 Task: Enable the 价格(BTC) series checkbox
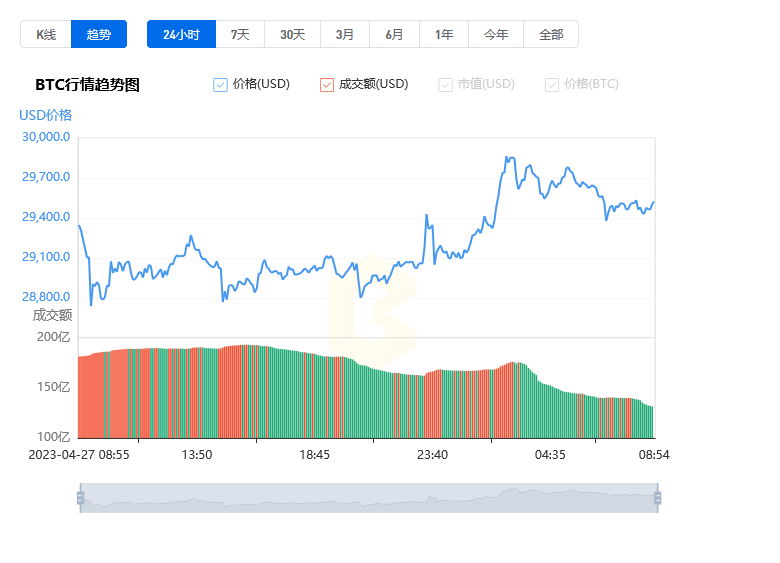tap(552, 85)
